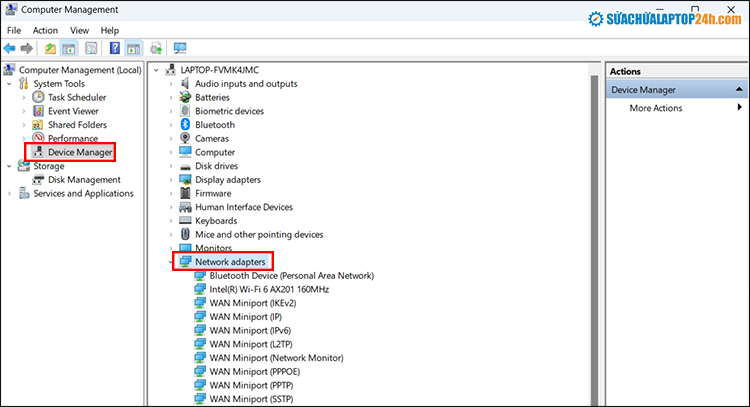Screen dimensions: 750x407
Task: Click the Mice pointing devices icon
Action: click(185, 234)
